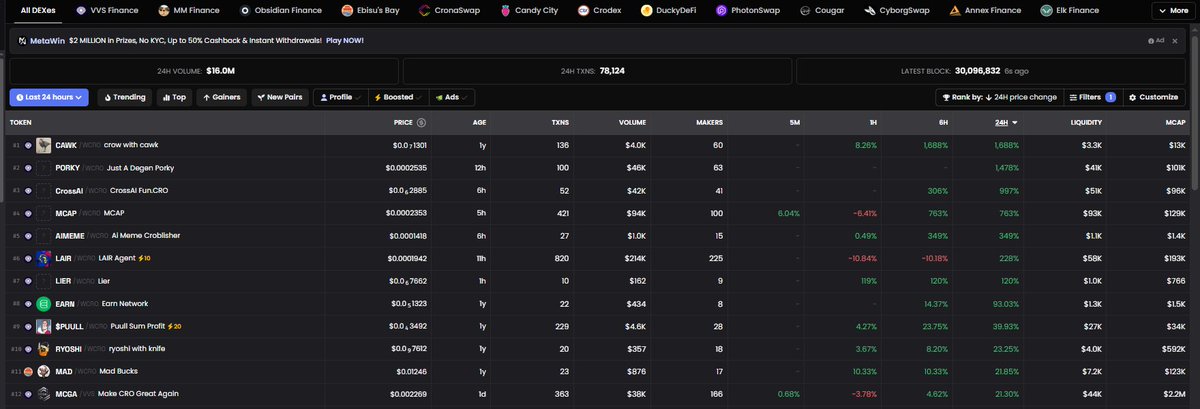Click the 24H TXNS value 78,124
This screenshot has width=1200, height=409.
click(x=613, y=71)
